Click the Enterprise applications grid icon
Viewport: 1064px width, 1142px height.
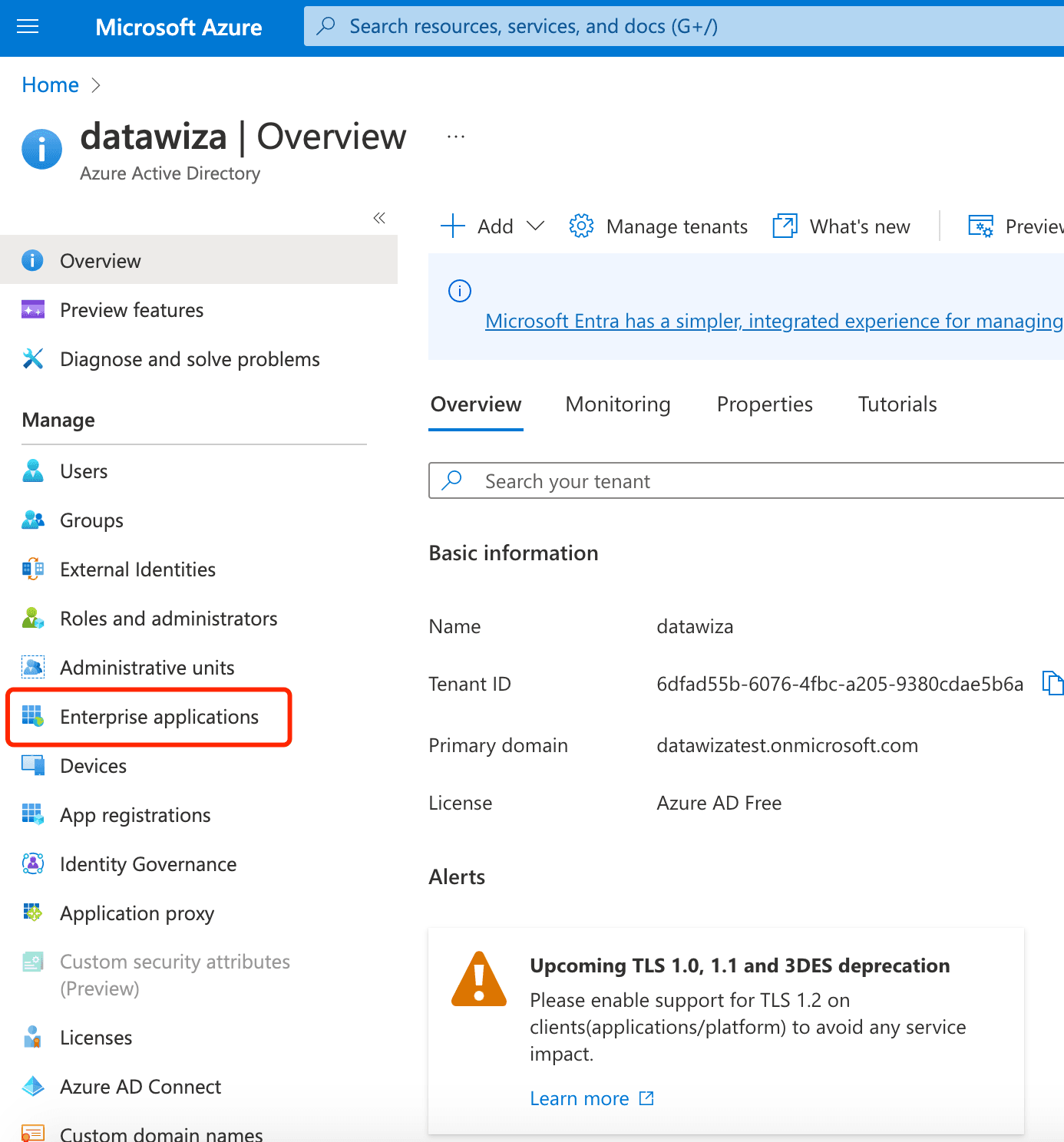click(33, 716)
